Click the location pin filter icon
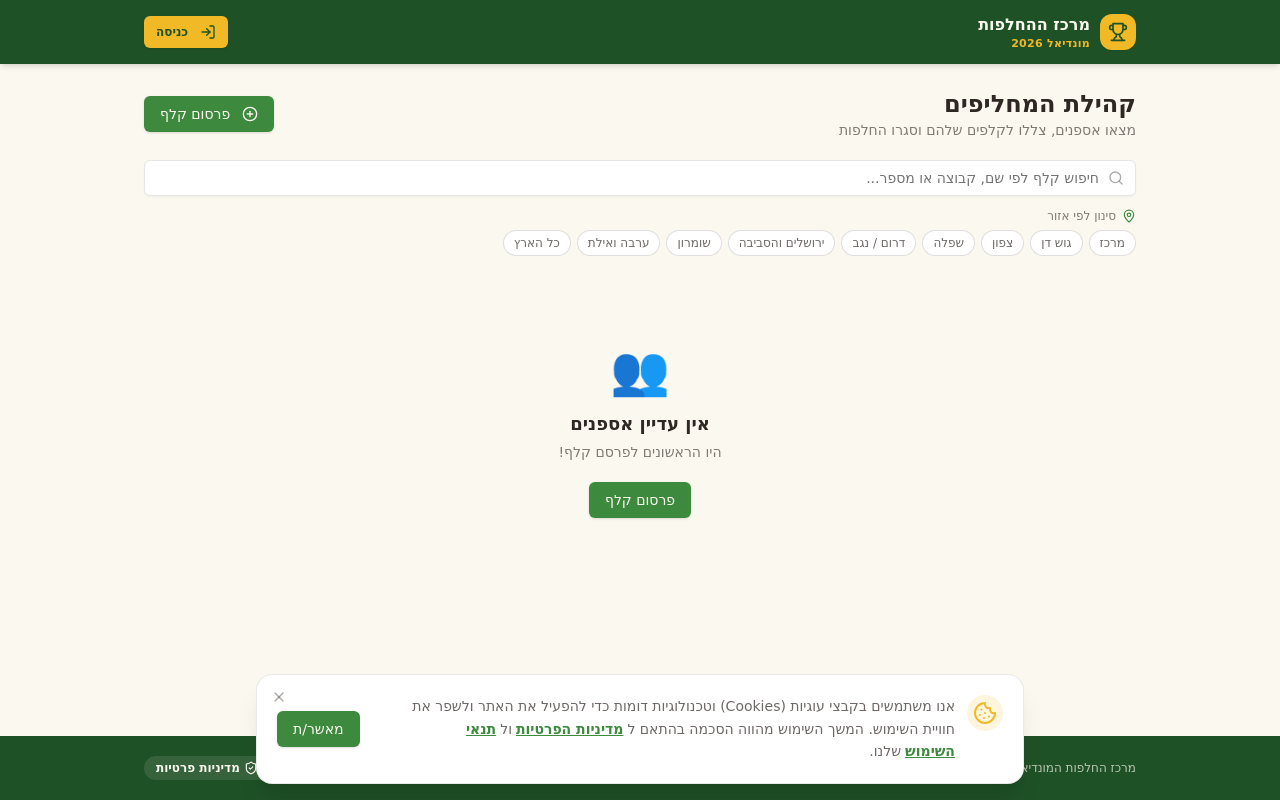Screen dimensions: 1280x800 (1129, 216)
